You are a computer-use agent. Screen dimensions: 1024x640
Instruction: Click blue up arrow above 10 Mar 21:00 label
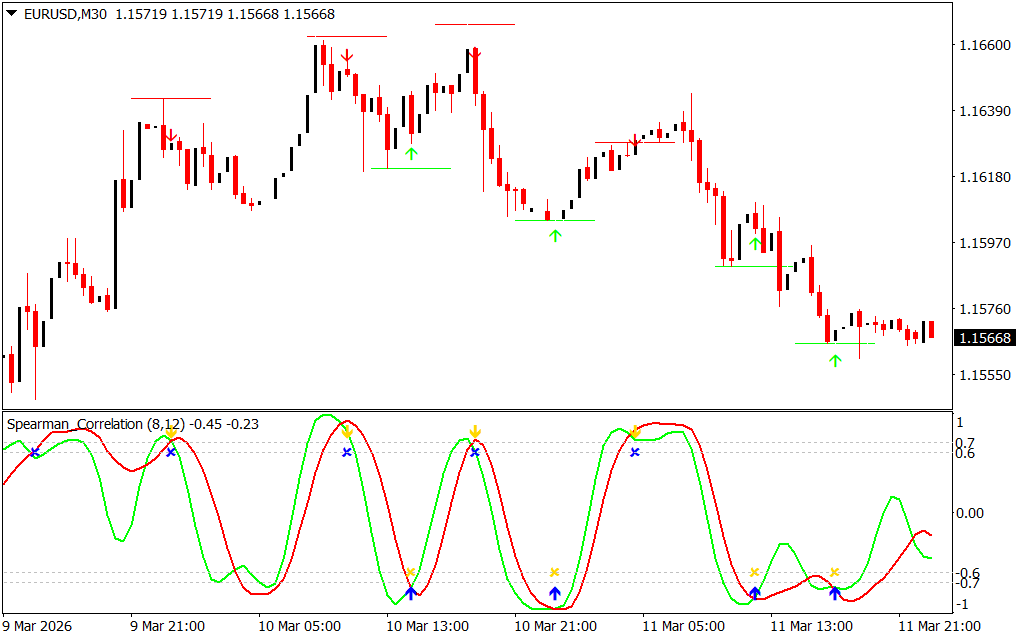tap(554, 592)
